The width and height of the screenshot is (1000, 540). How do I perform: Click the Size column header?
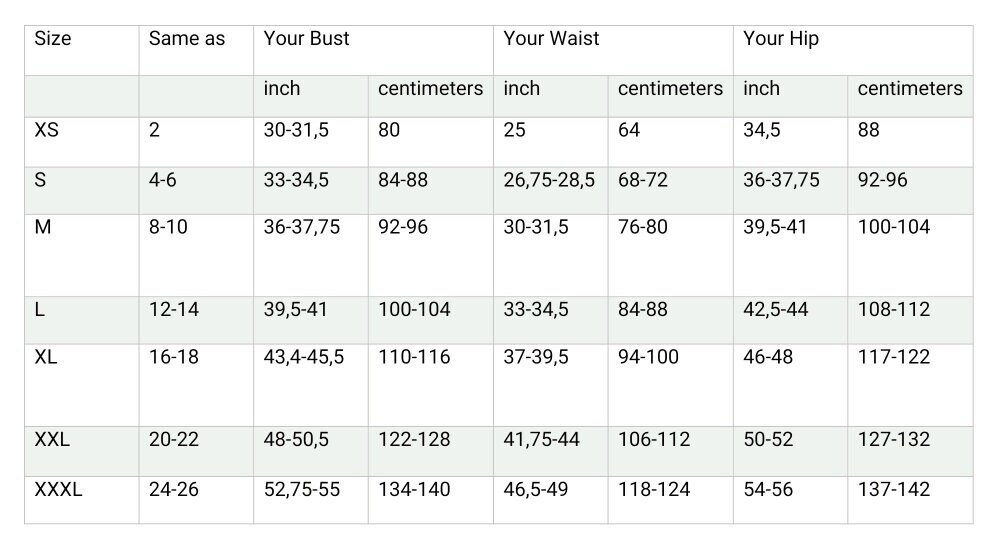tap(52, 38)
